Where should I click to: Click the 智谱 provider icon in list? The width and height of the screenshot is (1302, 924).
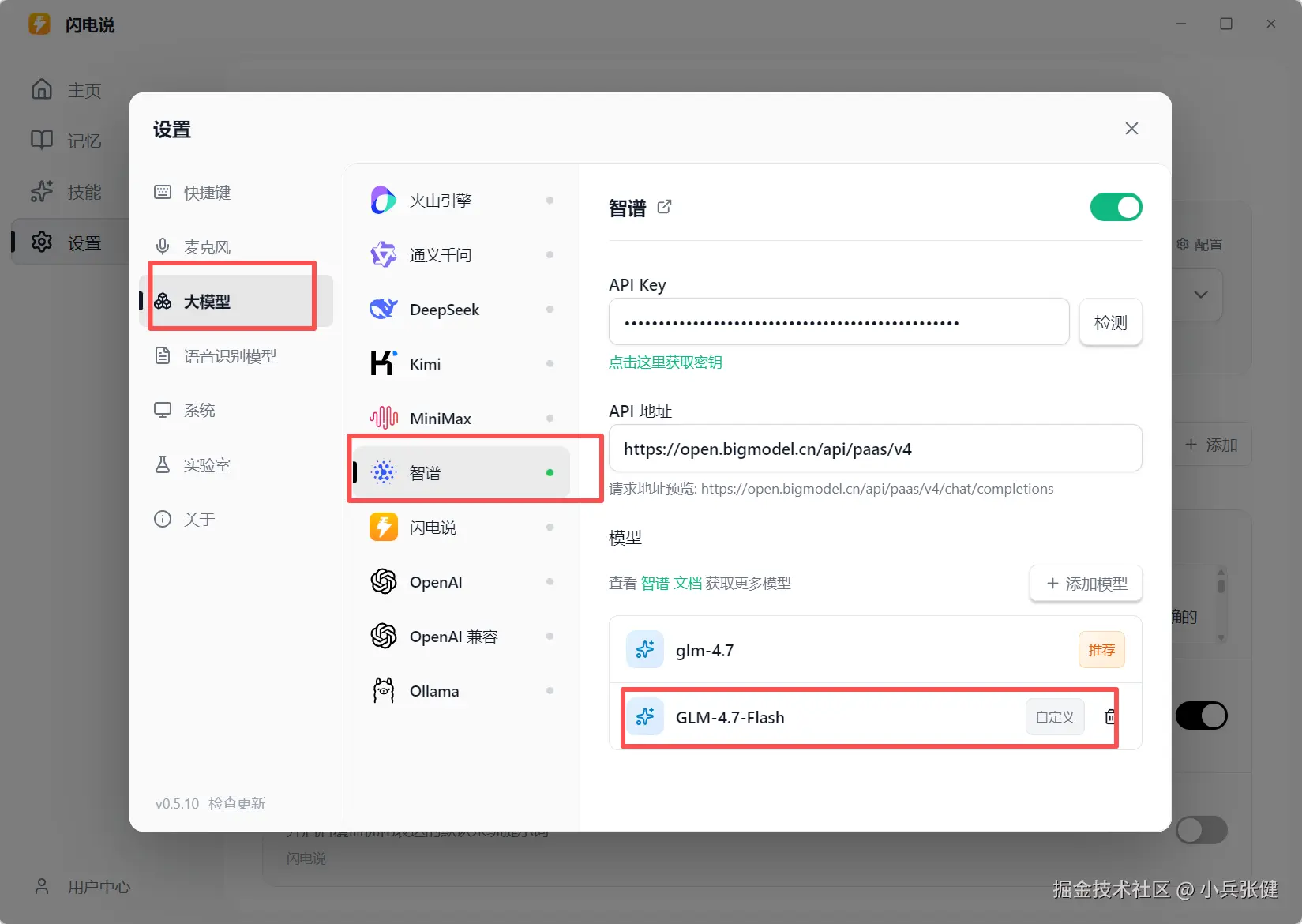pos(384,473)
